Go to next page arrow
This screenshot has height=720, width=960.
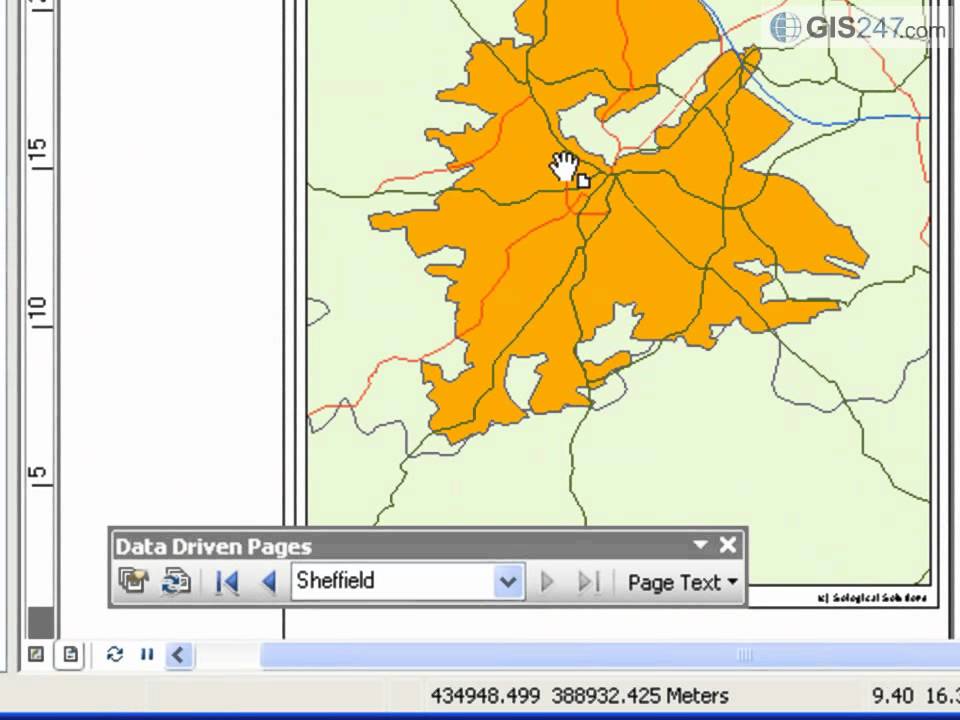[547, 582]
